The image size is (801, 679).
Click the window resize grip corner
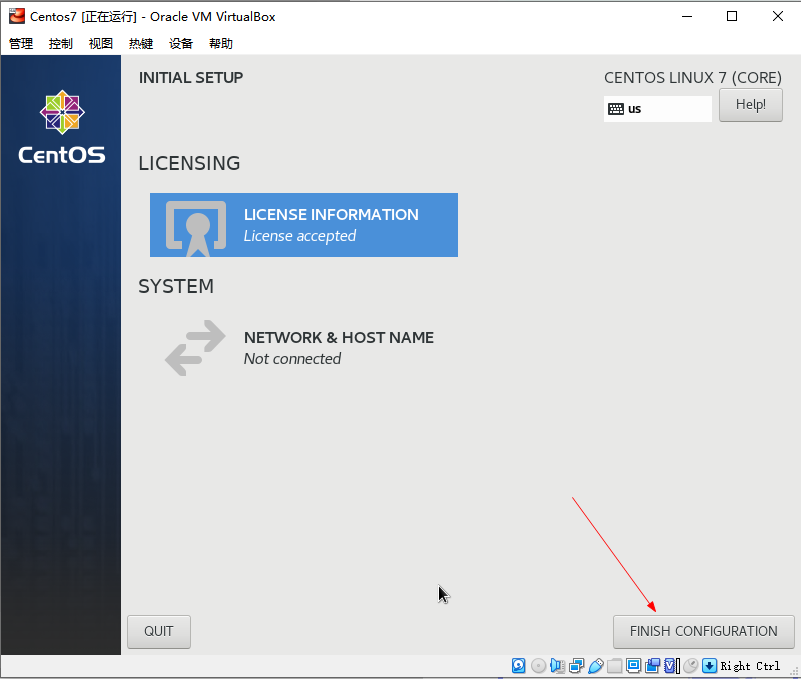coord(793,671)
